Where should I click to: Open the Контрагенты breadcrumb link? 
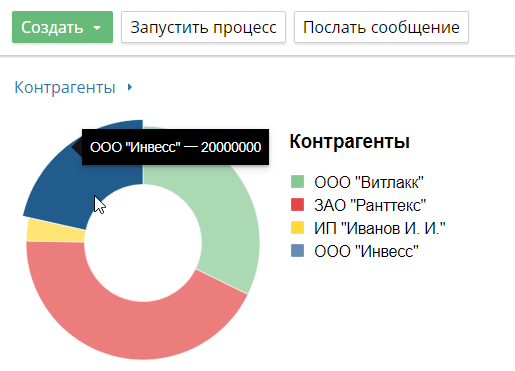[x=65, y=87]
